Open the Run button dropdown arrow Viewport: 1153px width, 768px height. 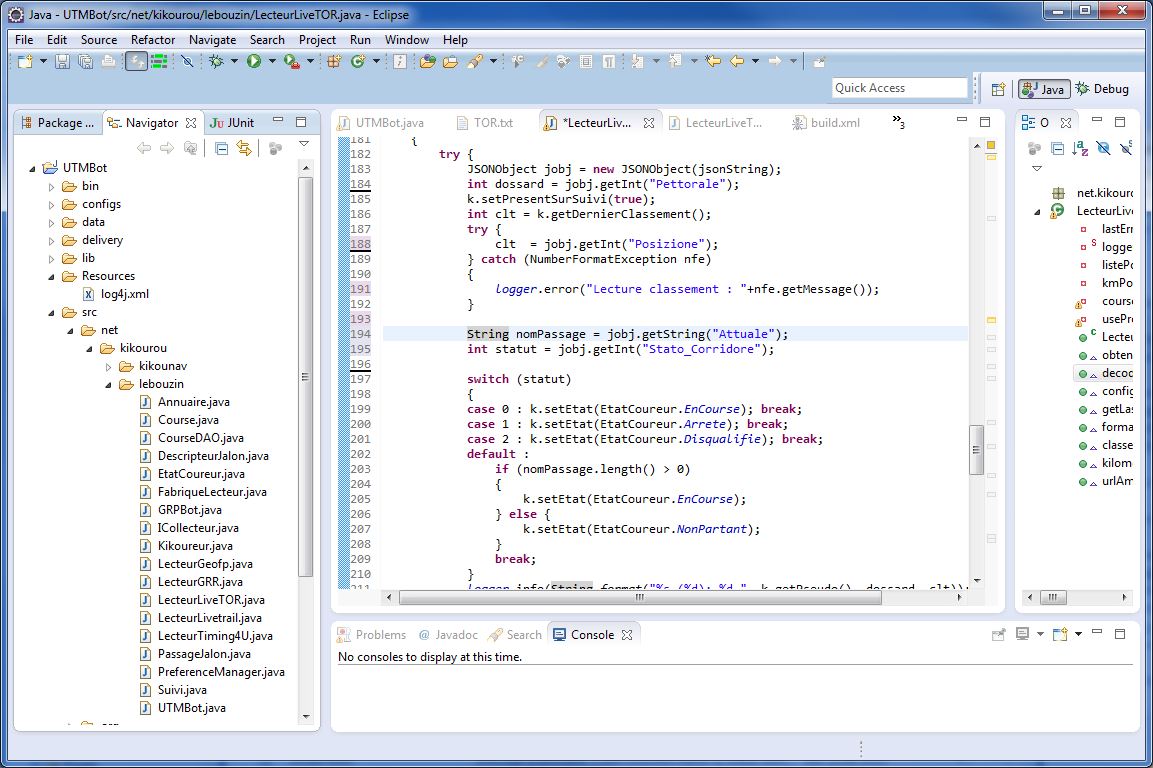coord(272,62)
